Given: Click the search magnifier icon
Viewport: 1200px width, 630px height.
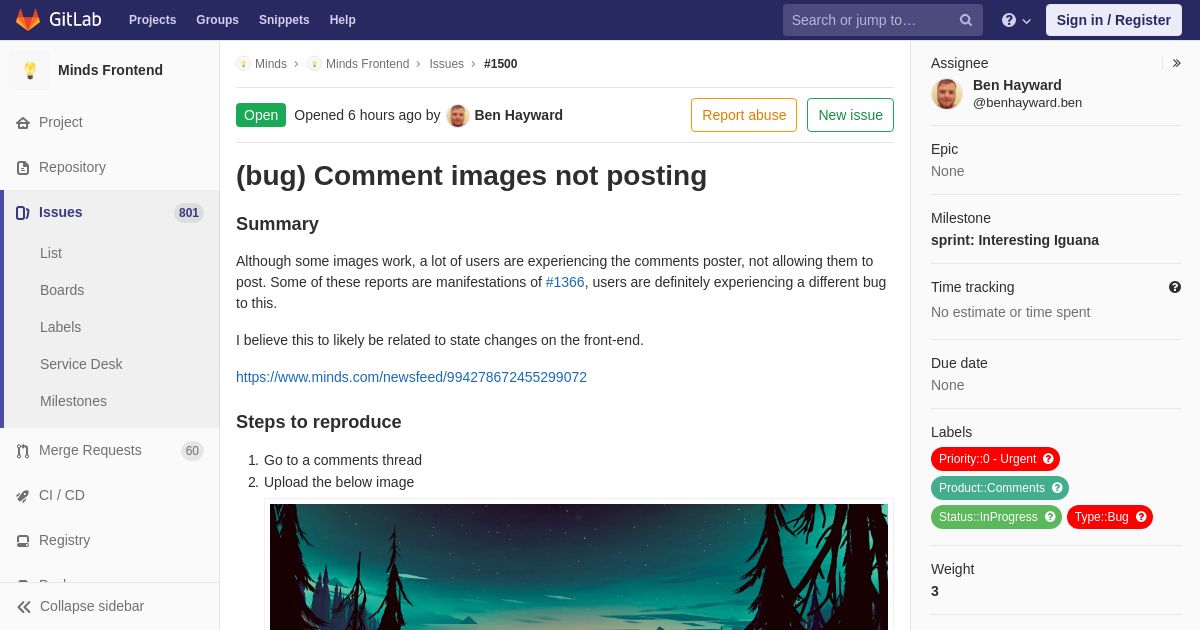Looking at the screenshot, I should (966, 20).
